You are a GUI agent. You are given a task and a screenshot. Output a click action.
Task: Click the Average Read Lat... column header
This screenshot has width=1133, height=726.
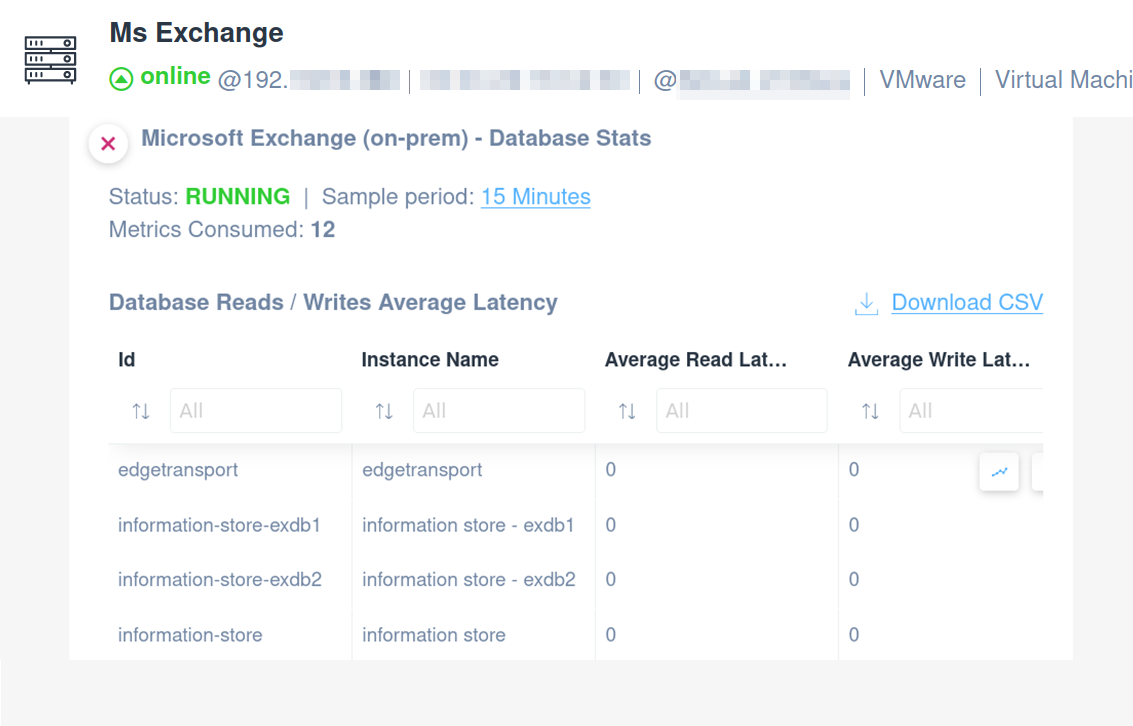(696, 360)
